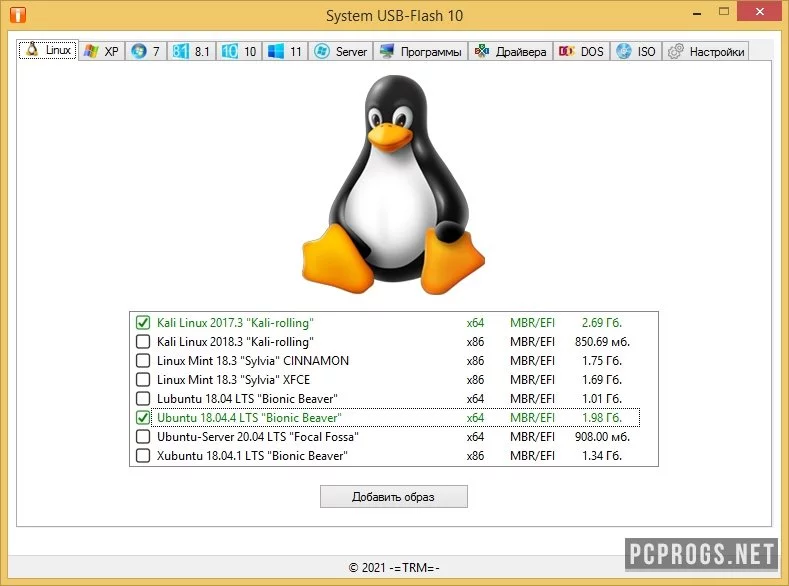Click the '1.01 Гб.' size value
The width and height of the screenshot is (789, 586).
click(x=602, y=398)
